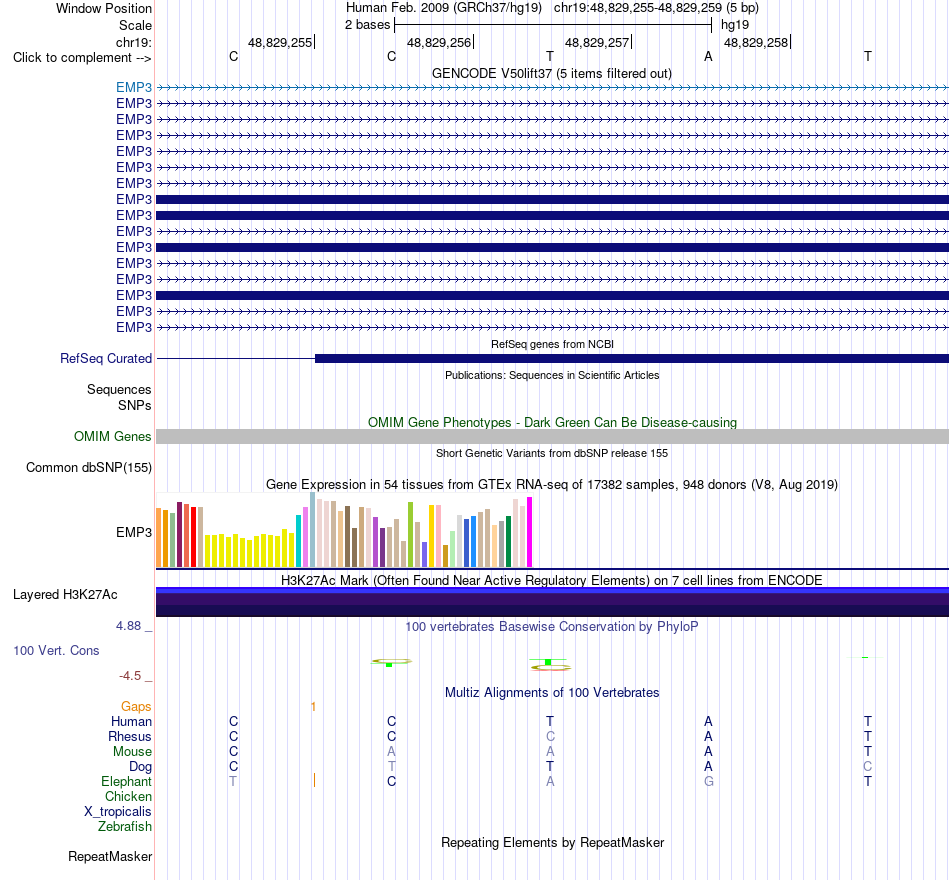Viewport: 950px width, 880px height.
Task: Click the 'Mouse' alignment row label
Action: pyautogui.click(x=132, y=752)
